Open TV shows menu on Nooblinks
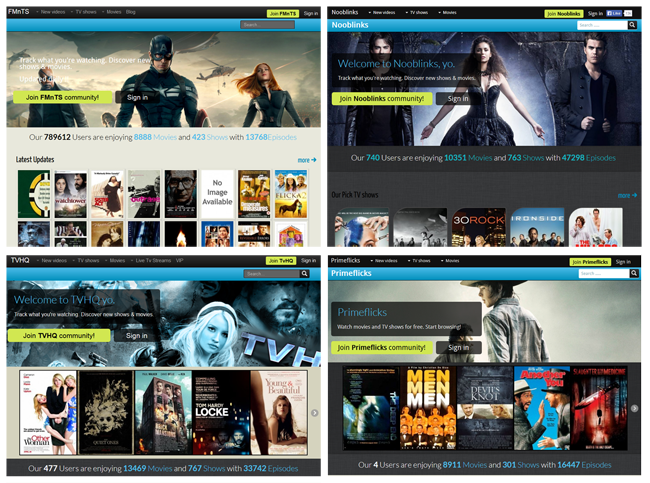Image resolution: width=650 pixels, height=483 pixels. pyautogui.click(x=417, y=12)
